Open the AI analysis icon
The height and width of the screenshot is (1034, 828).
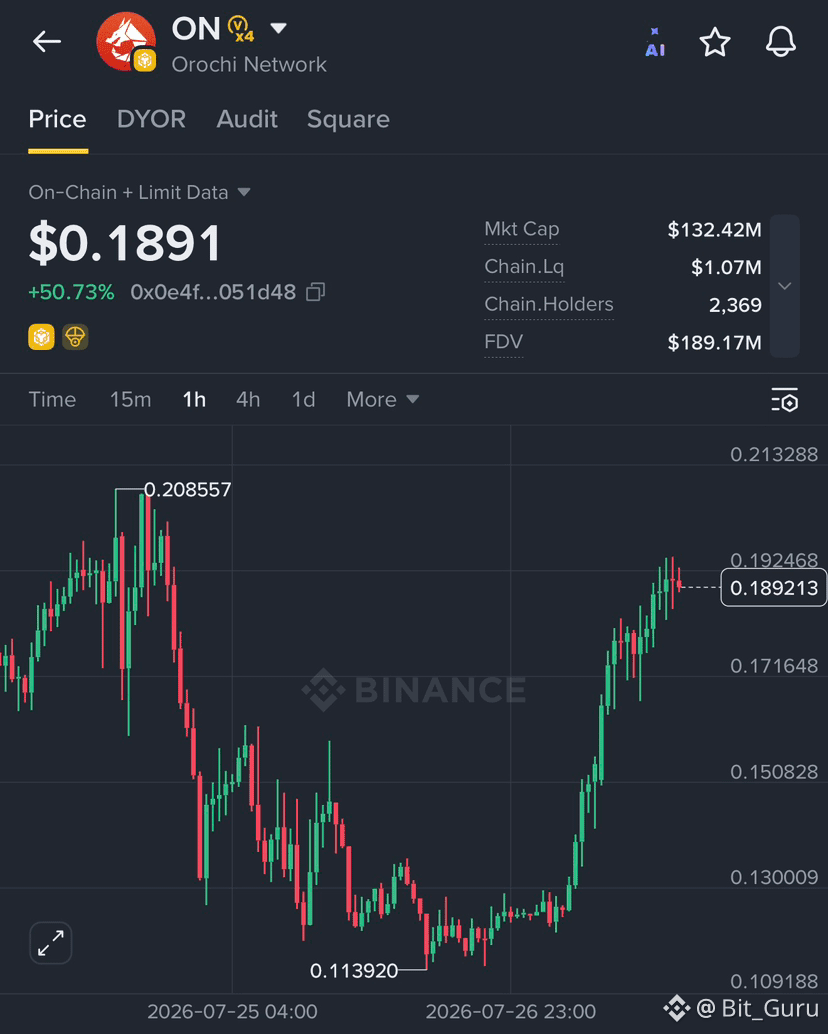[655, 43]
